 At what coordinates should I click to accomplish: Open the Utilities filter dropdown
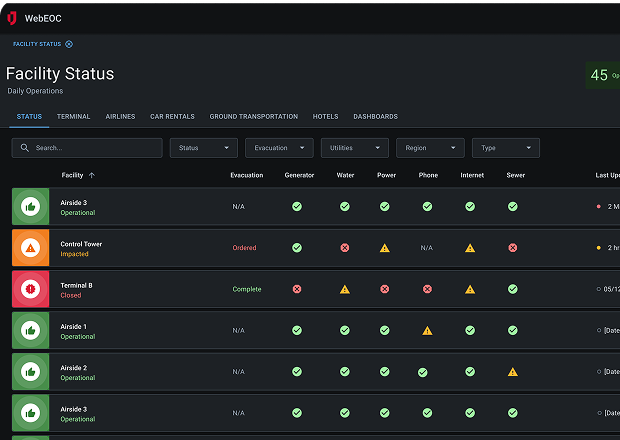coord(354,148)
